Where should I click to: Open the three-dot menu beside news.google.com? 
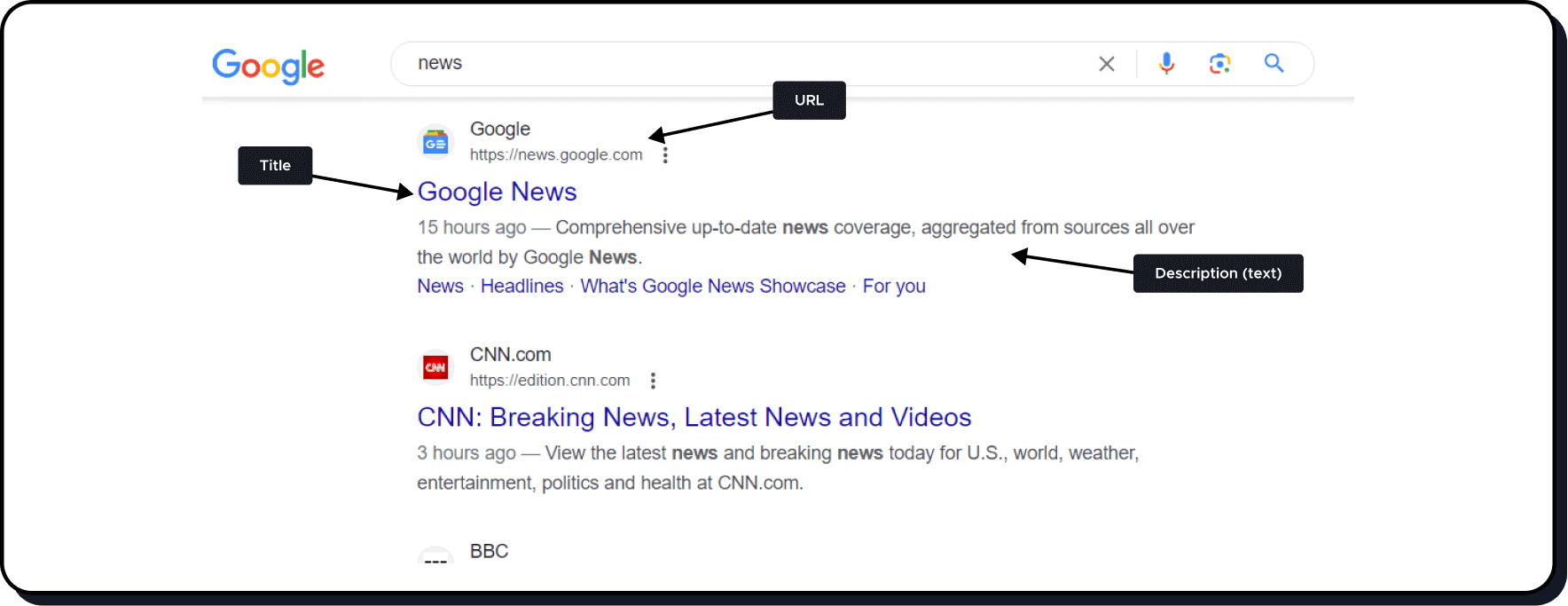(x=665, y=155)
